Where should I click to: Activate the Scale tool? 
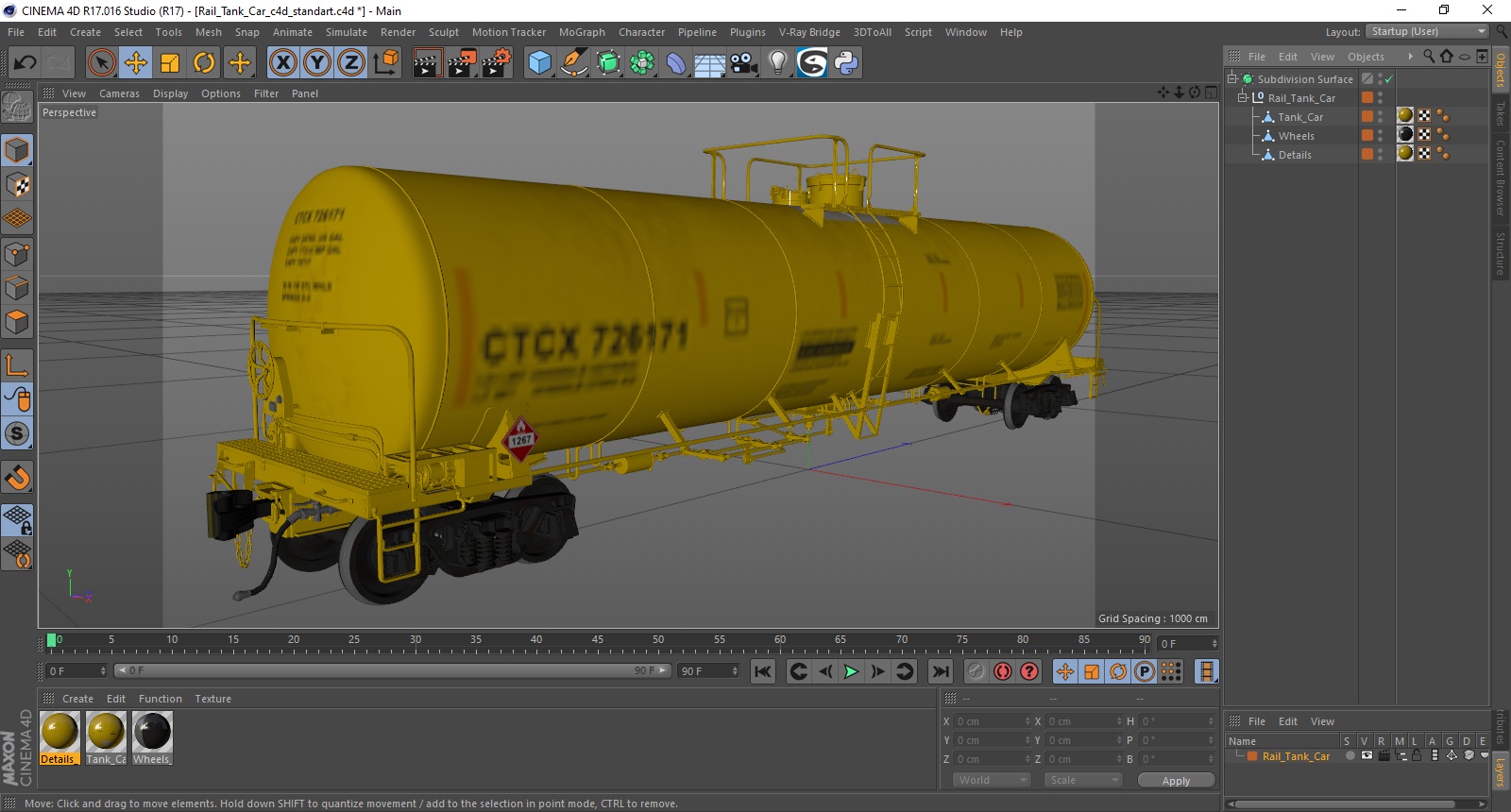170,63
